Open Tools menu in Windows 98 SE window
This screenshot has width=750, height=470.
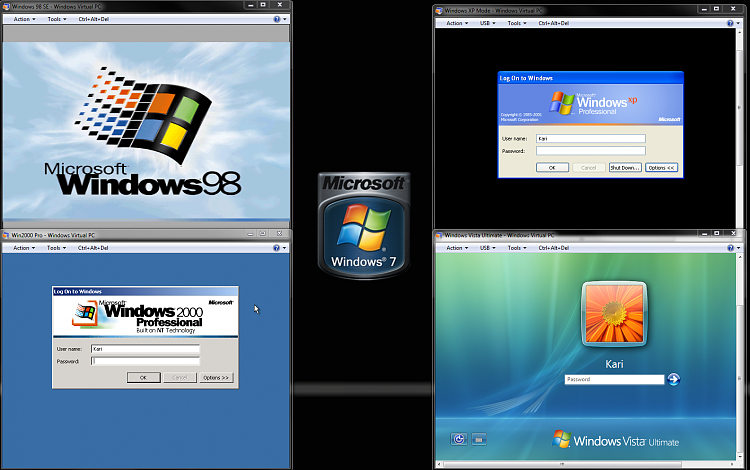[57, 19]
